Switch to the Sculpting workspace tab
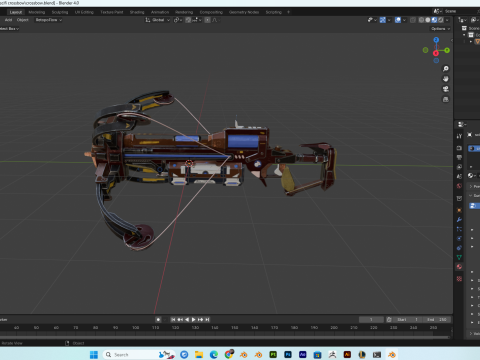 (x=60, y=12)
